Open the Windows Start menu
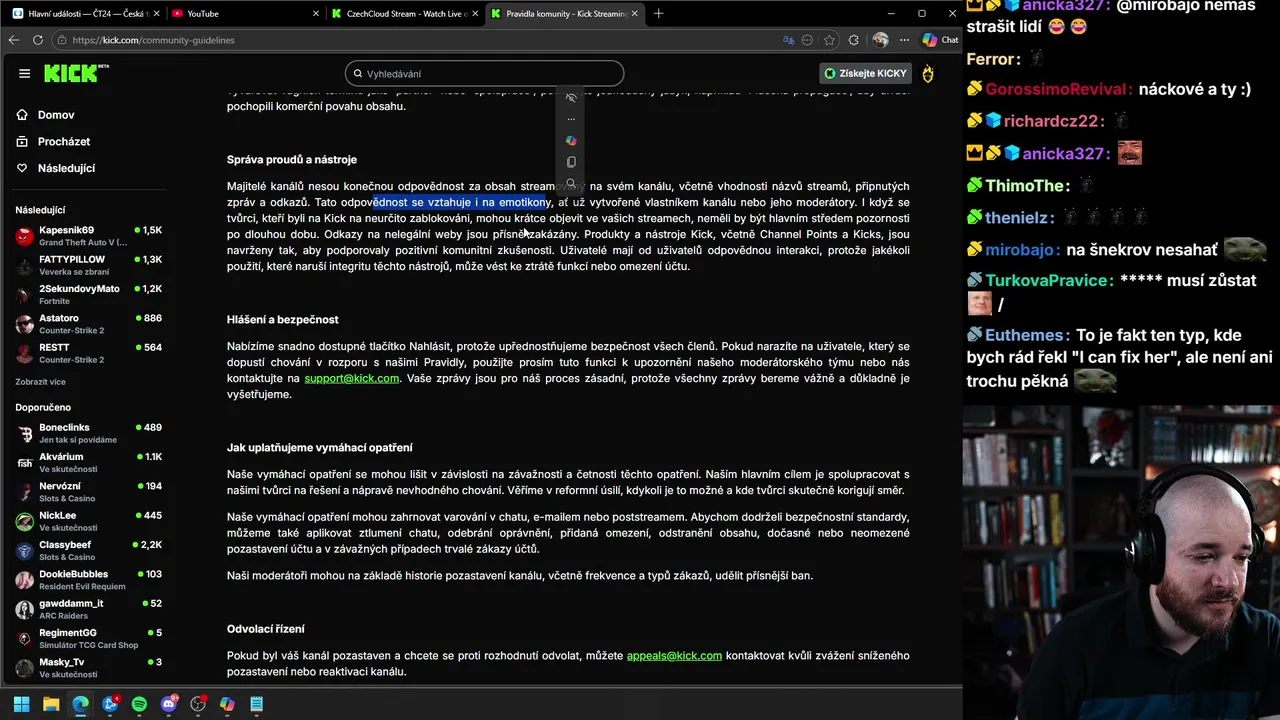The height and width of the screenshot is (720, 1280). (x=21, y=704)
